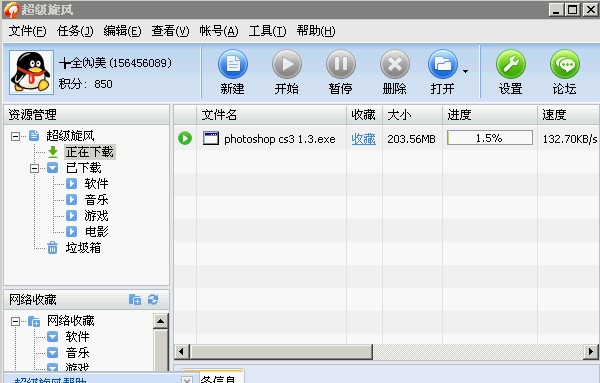Viewport: 600px width, 383px height.
Task: Delete task with the 删除 icon
Action: pos(395,64)
